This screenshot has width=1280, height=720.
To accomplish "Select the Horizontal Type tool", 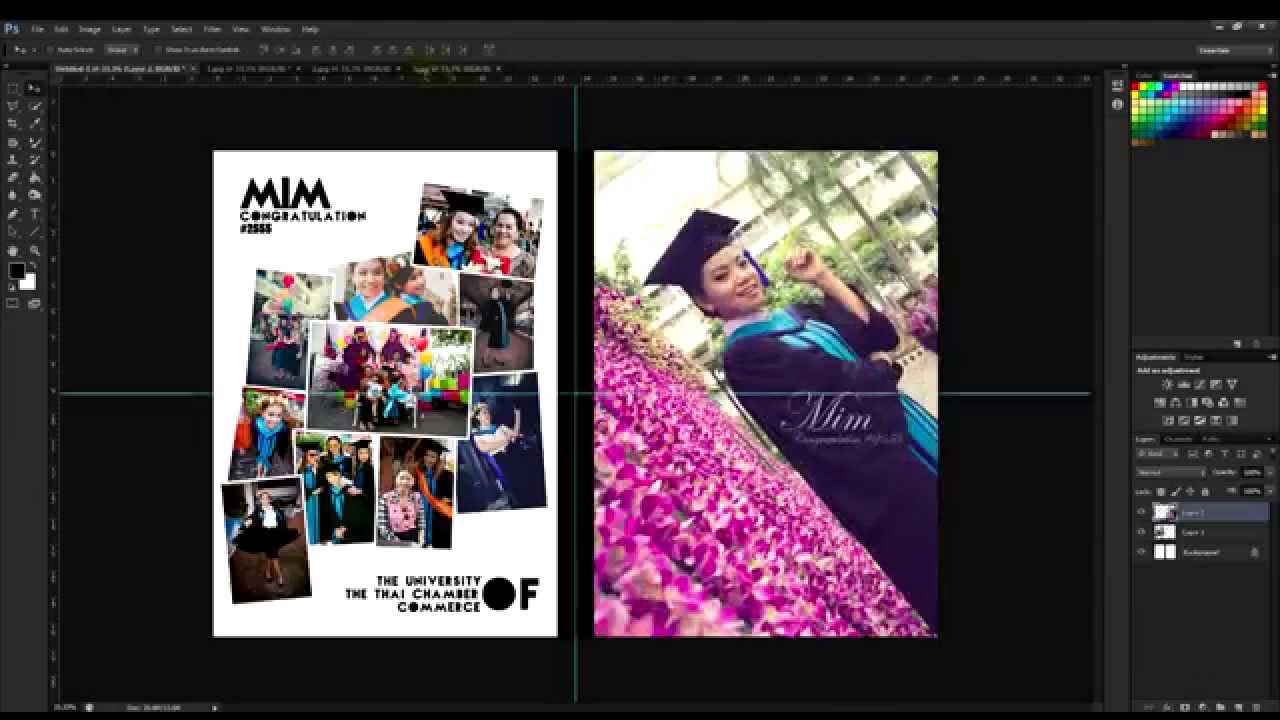I will [x=35, y=214].
